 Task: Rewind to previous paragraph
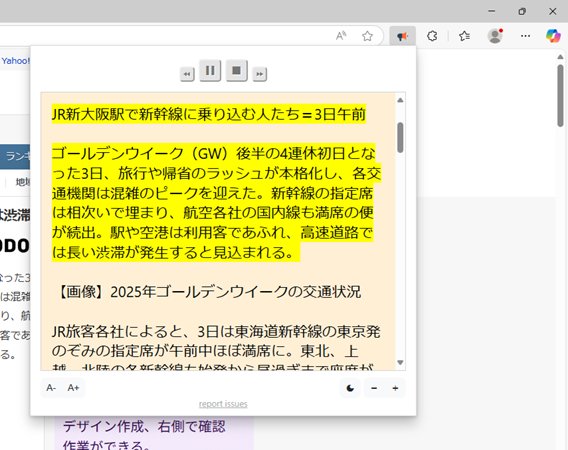187,74
